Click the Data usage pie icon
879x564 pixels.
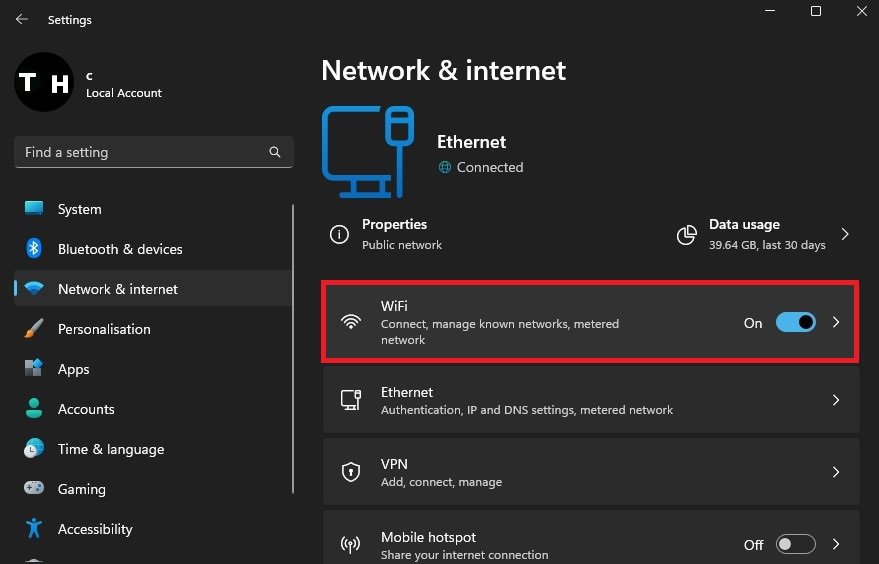[687, 235]
